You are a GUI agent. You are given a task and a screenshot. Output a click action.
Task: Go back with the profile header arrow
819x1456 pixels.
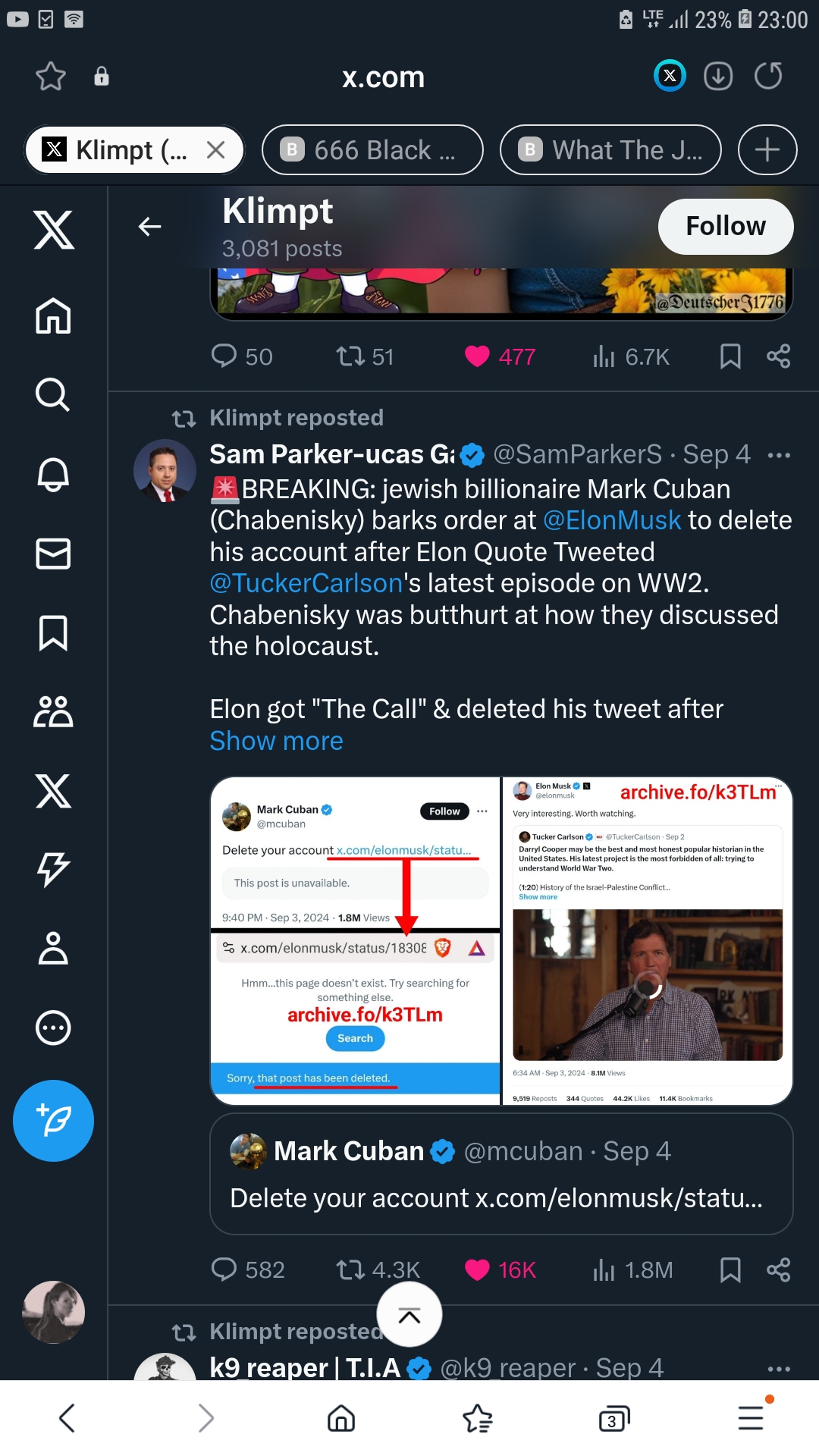click(x=150, y=226)
